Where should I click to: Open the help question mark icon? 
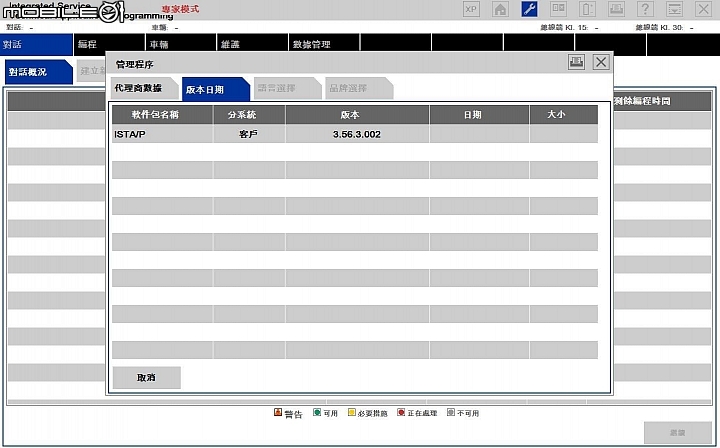645,9
